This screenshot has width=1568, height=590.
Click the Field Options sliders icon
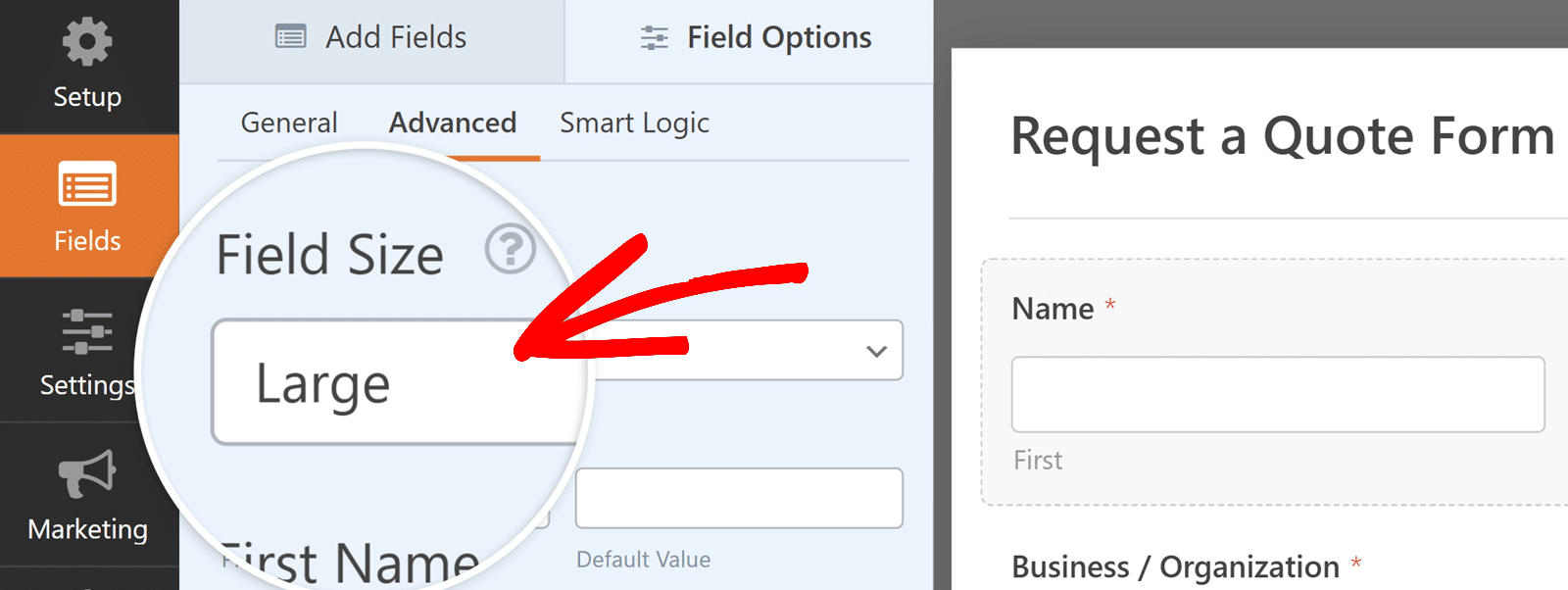tap(653, 36)
